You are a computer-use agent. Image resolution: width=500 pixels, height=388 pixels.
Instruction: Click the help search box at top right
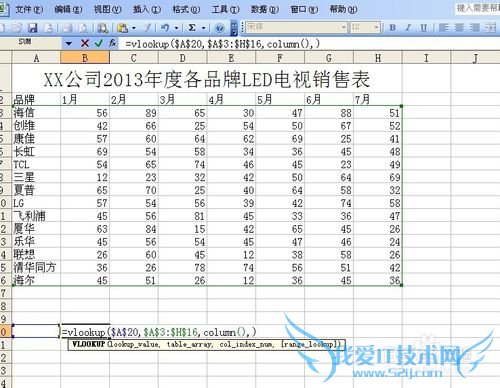(477, 8)
